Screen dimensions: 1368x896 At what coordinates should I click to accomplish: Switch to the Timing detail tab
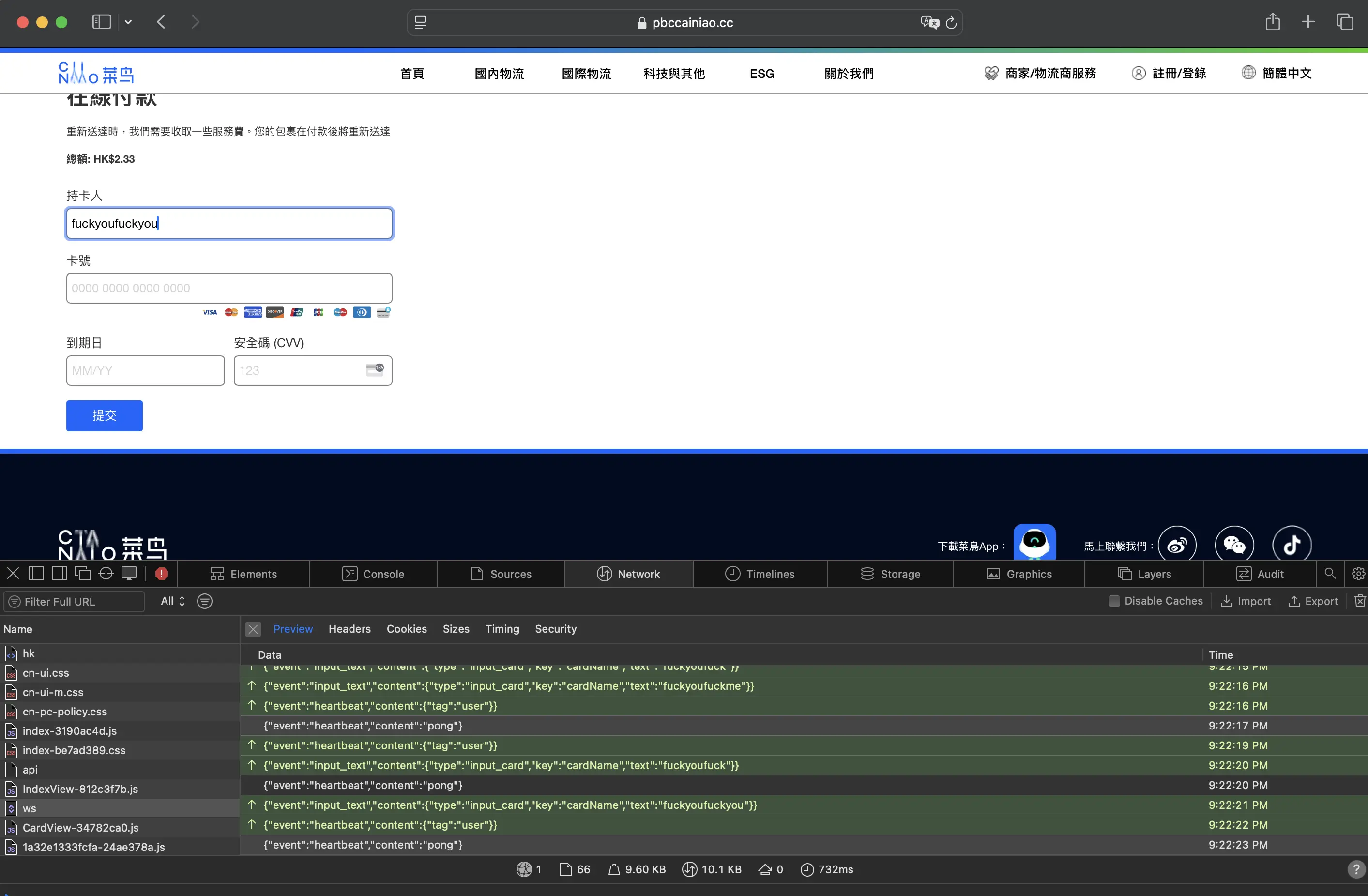click(502, 629)
